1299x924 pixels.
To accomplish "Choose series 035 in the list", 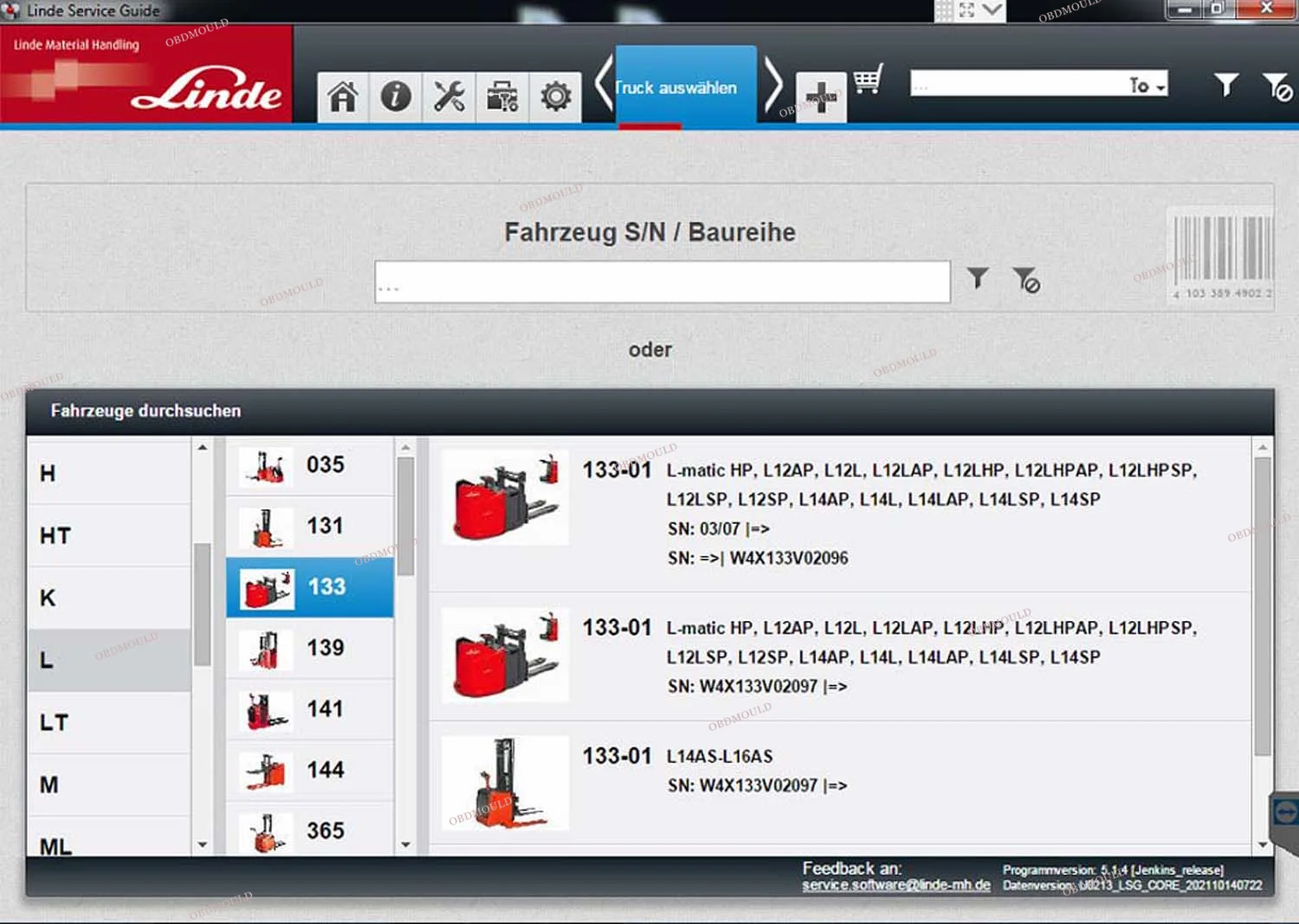I will click(310, 465).
